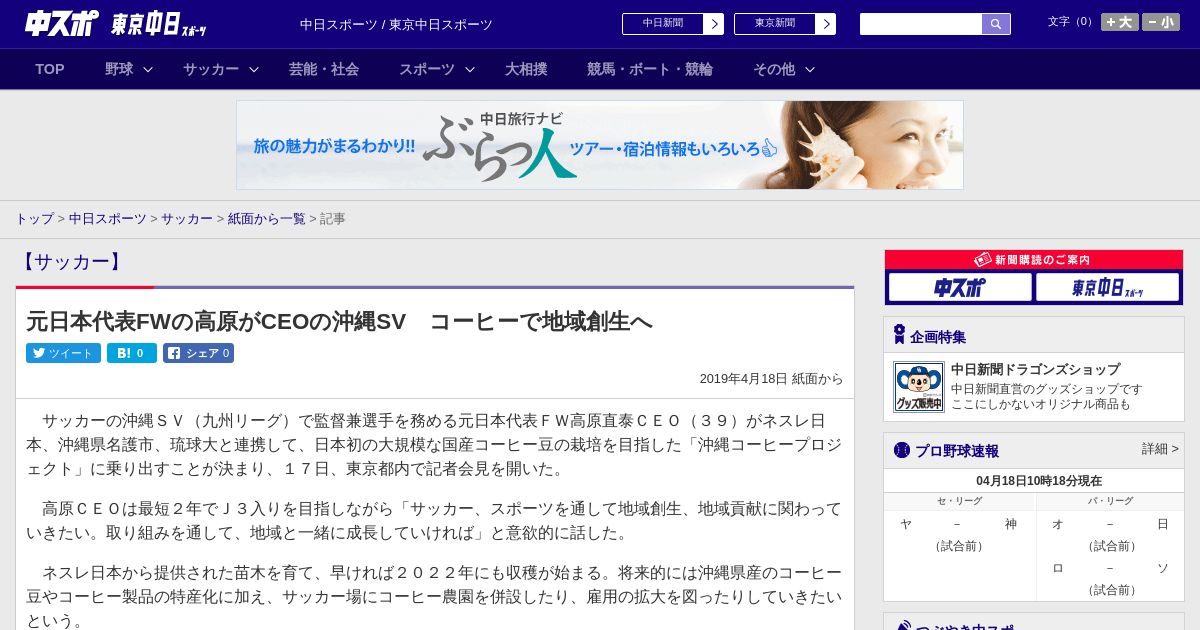Viewport: 1200px width, 630px height.
Task: Click the Chunichi Sports 中スポ logo
Action: pos(62,24)
